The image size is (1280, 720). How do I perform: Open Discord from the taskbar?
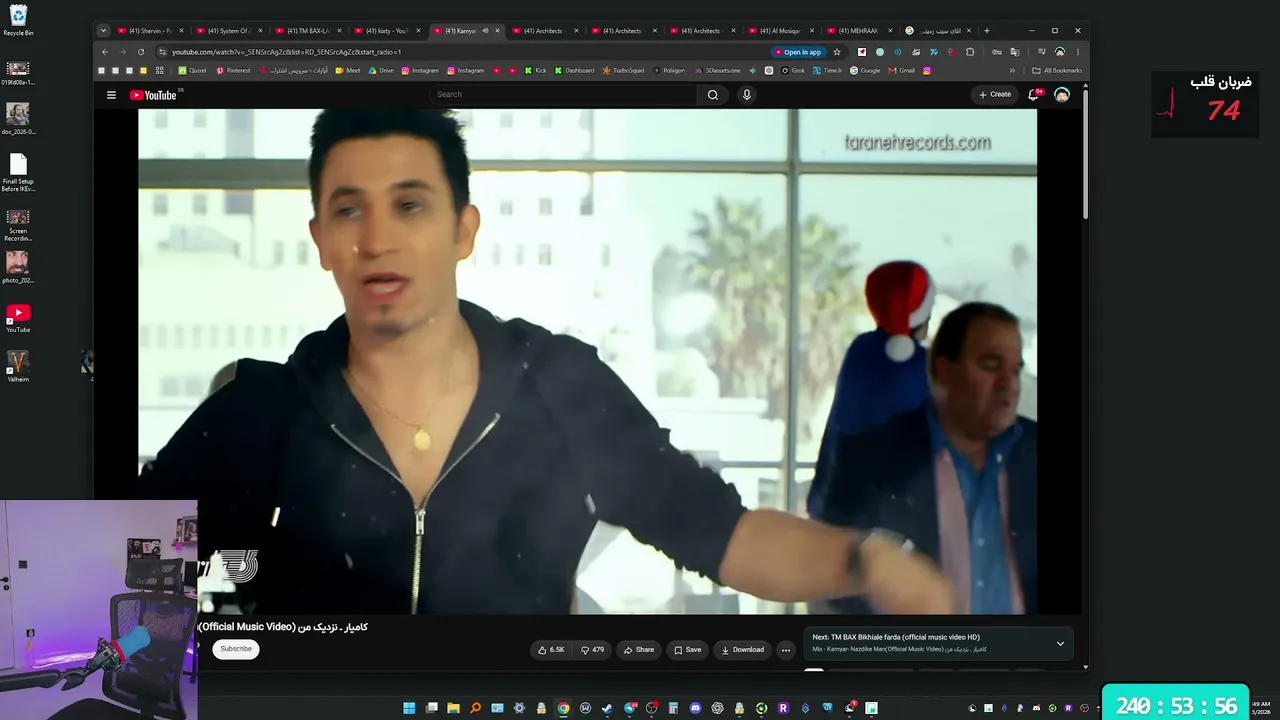[x=695, y=708]
